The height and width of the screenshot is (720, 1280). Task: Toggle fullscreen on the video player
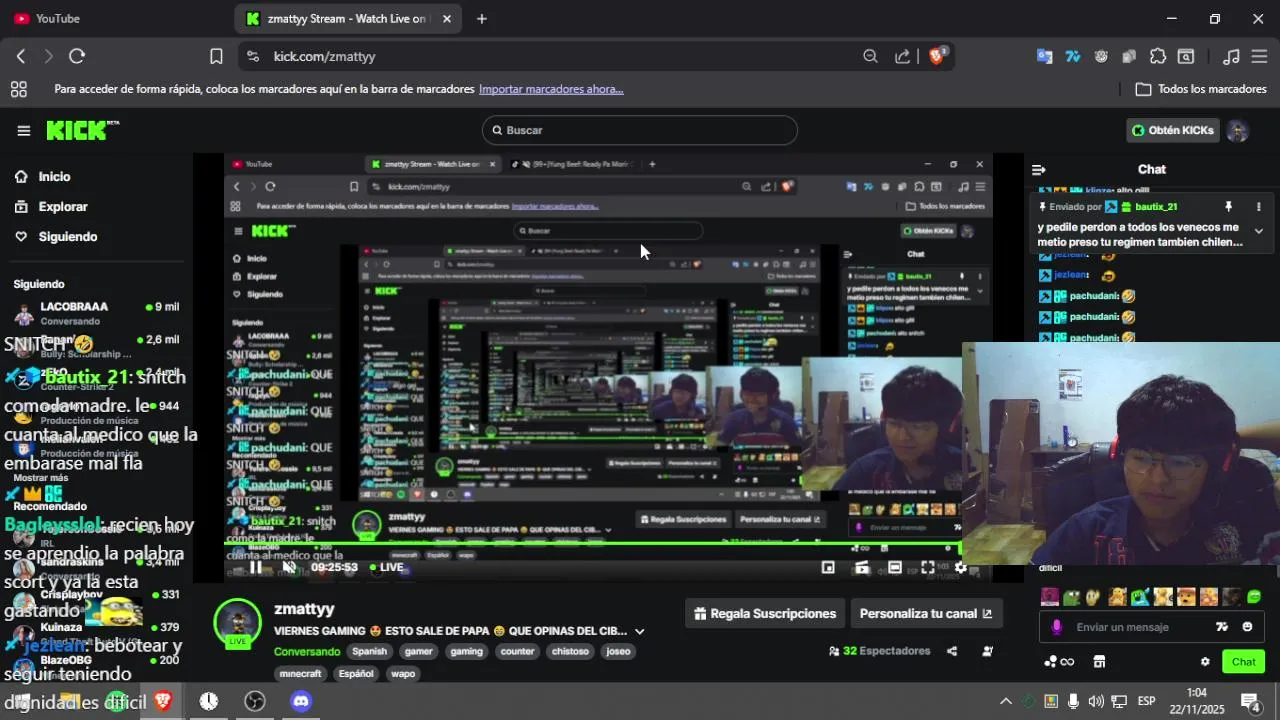click(928, 567)
